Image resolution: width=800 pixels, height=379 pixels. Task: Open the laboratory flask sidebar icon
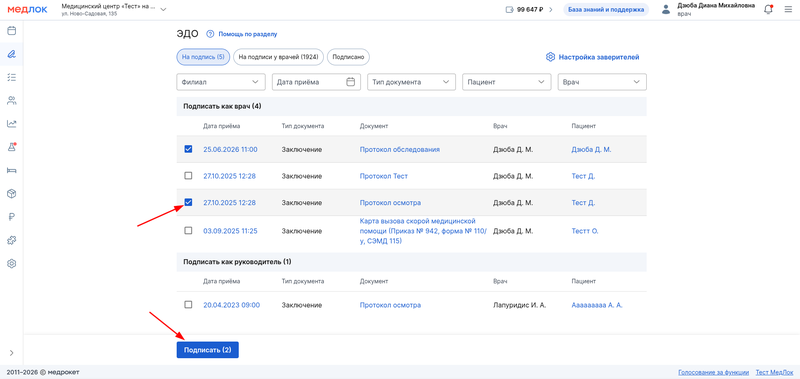point(12,147)
